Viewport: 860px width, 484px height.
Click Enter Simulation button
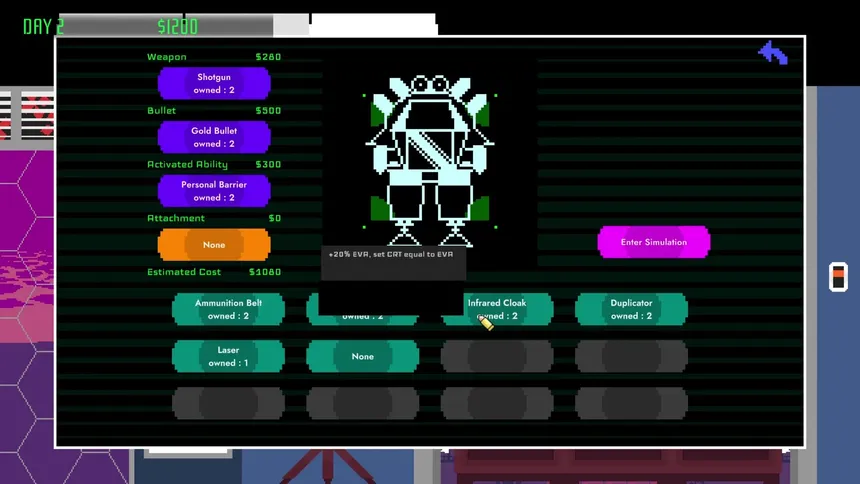(x=654, y=242)
